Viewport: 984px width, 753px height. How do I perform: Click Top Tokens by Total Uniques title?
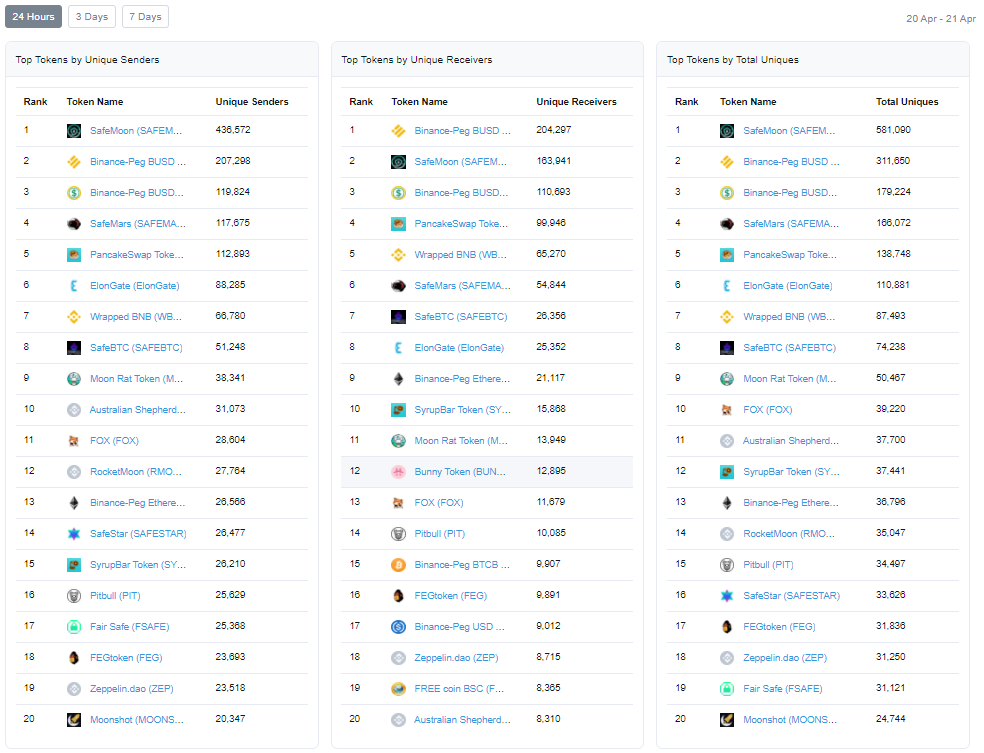pyautogui.click(x=733, y=60)
